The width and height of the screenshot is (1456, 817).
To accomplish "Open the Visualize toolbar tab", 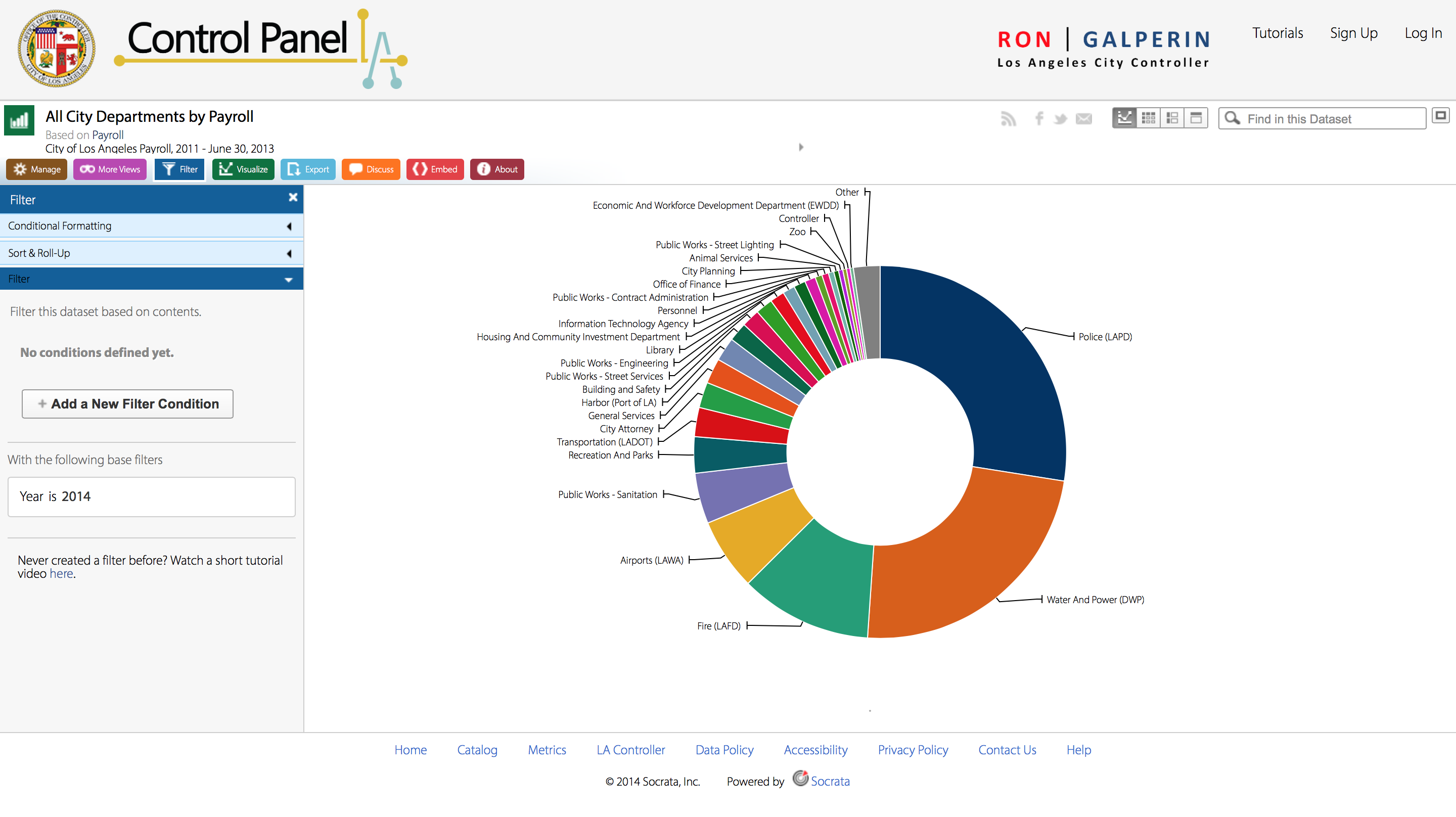I will point(244,170).
